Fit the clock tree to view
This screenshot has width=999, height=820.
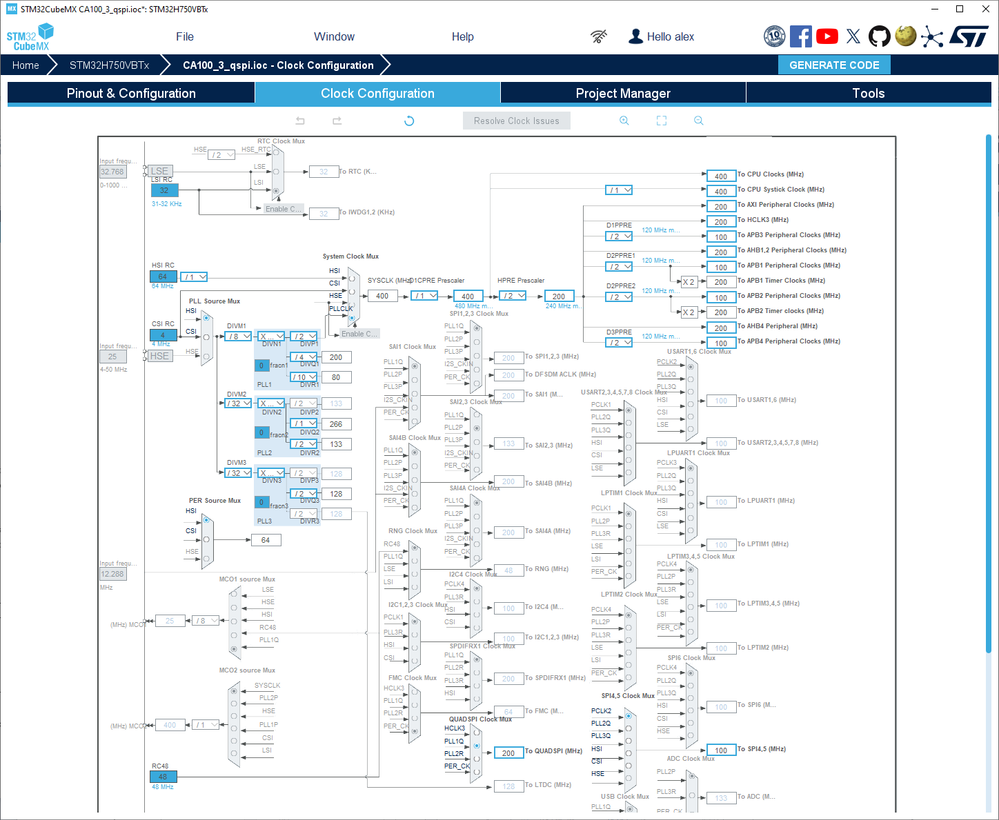661,120
